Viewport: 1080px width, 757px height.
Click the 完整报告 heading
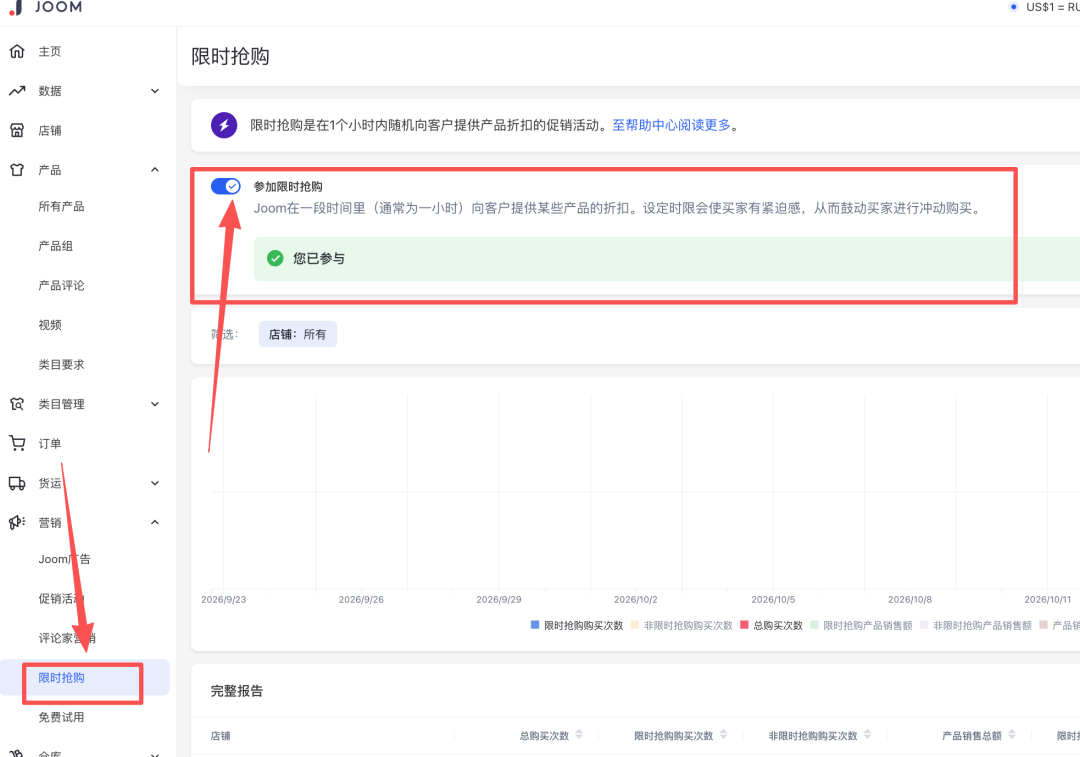(x=237, y=691)
